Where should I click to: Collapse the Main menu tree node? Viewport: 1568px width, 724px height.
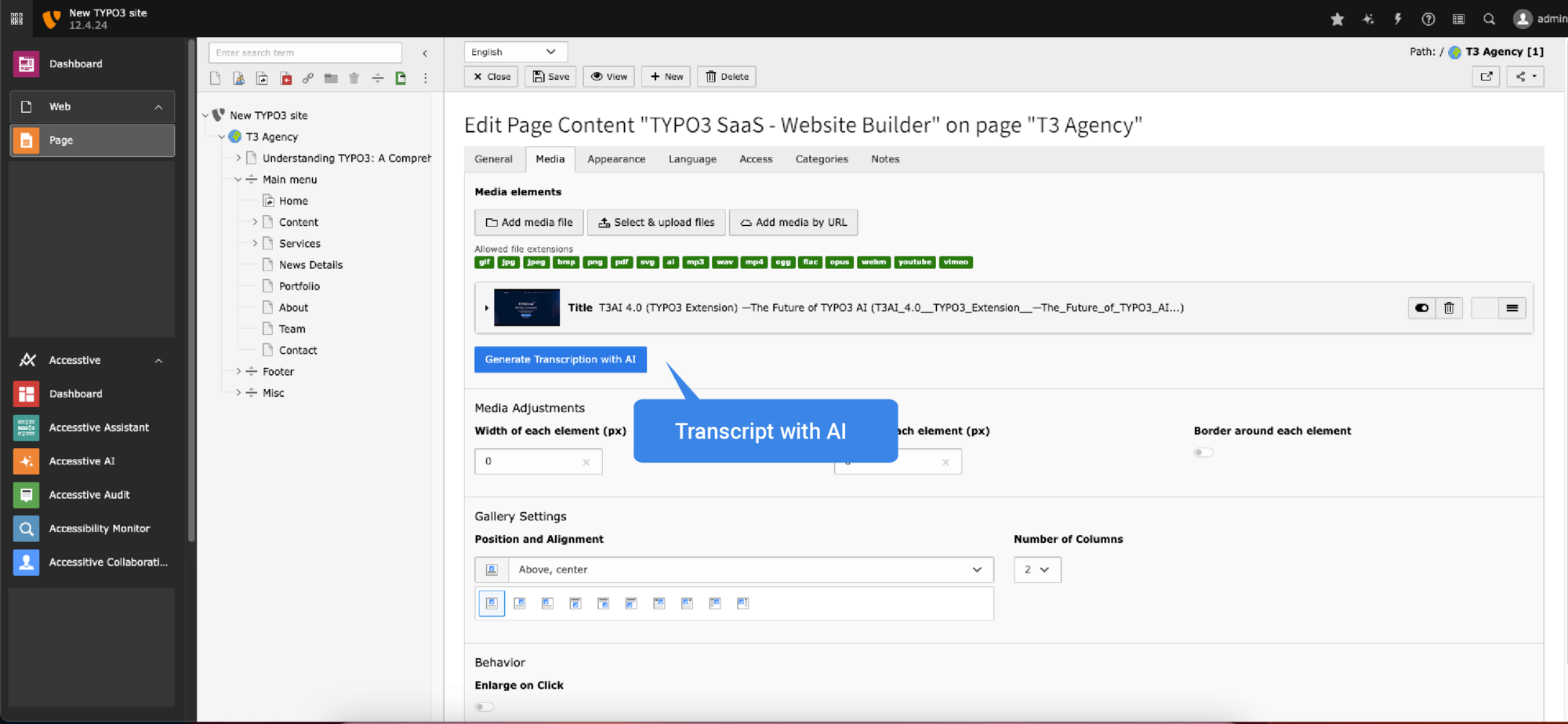tap(238, 180)
